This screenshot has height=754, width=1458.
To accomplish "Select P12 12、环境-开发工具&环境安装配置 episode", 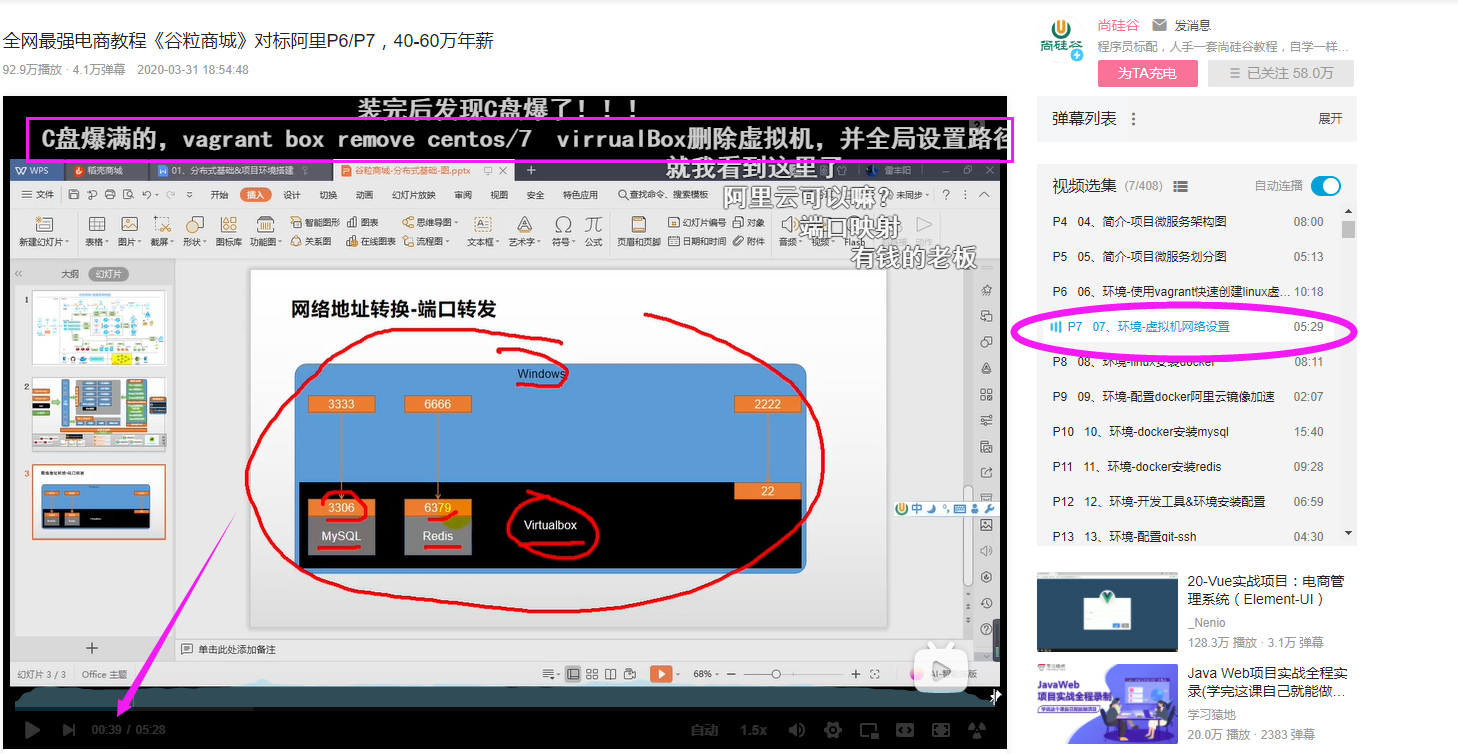I will [x=1188, y=502].
